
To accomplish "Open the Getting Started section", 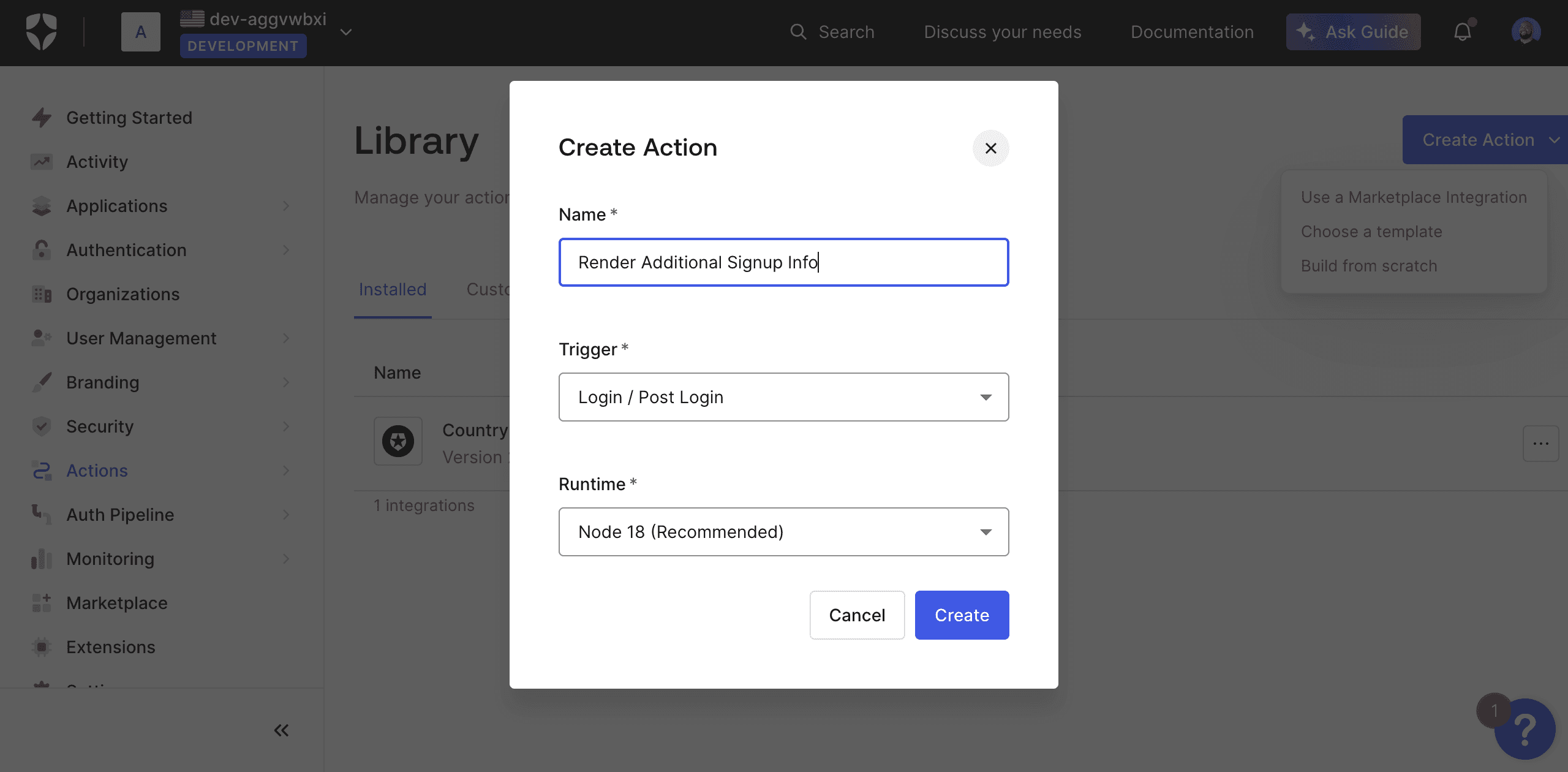I will (129, 116).
